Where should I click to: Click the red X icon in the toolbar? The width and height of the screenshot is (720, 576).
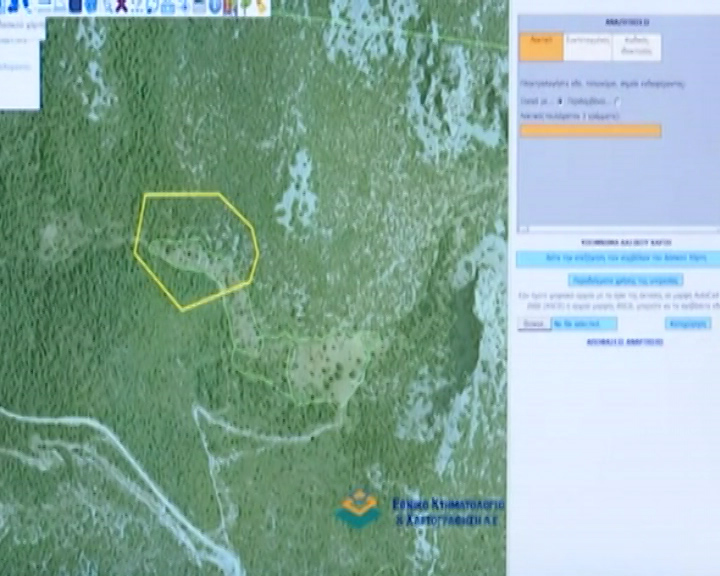[121, 7]
